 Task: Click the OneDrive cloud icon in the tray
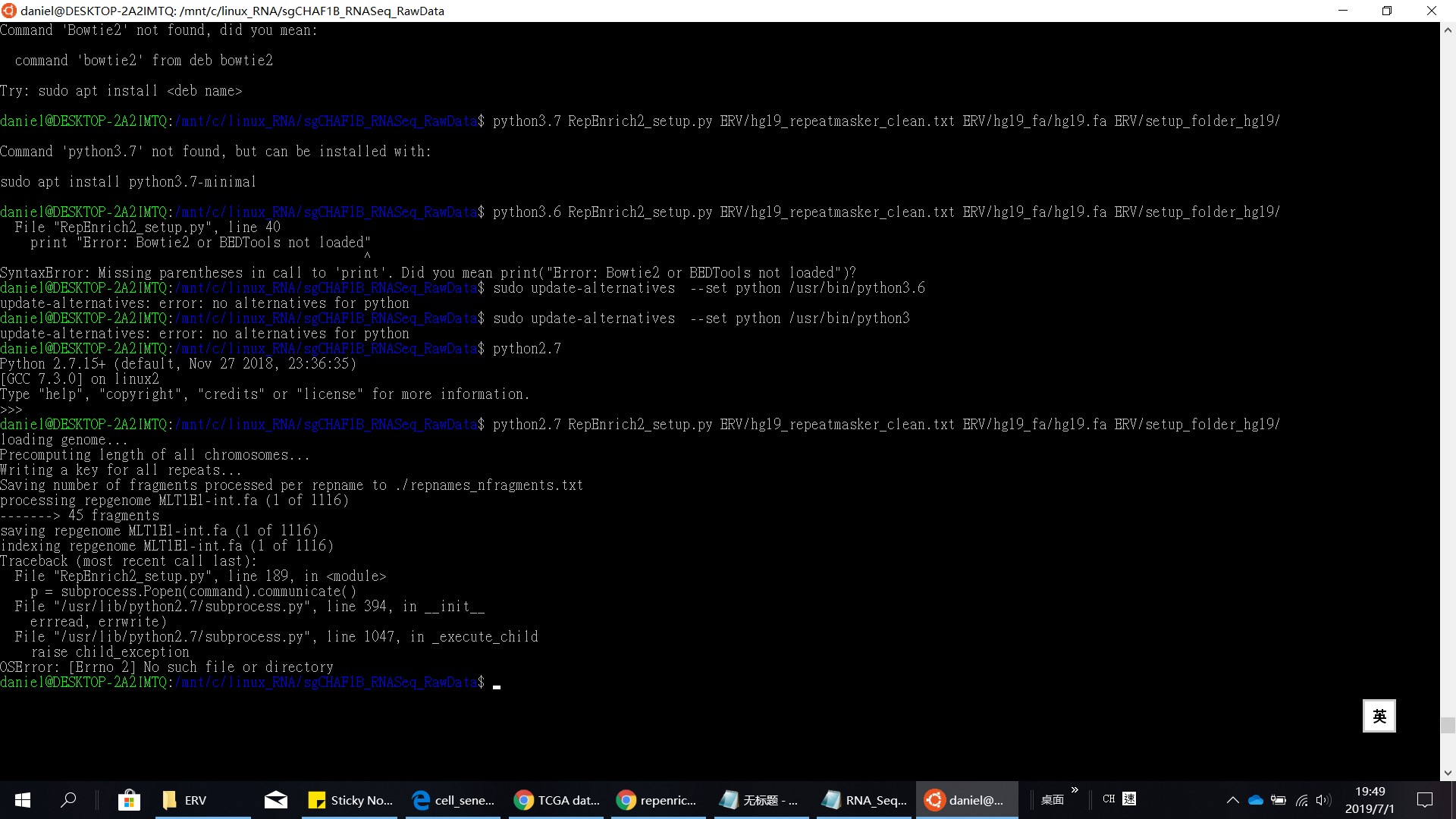[1256, 799]
